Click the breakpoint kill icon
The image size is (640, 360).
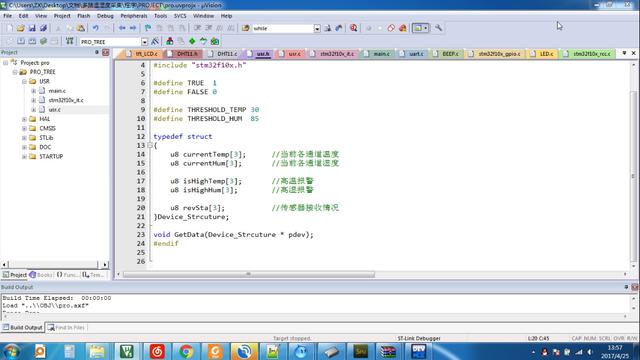[402, 28]
